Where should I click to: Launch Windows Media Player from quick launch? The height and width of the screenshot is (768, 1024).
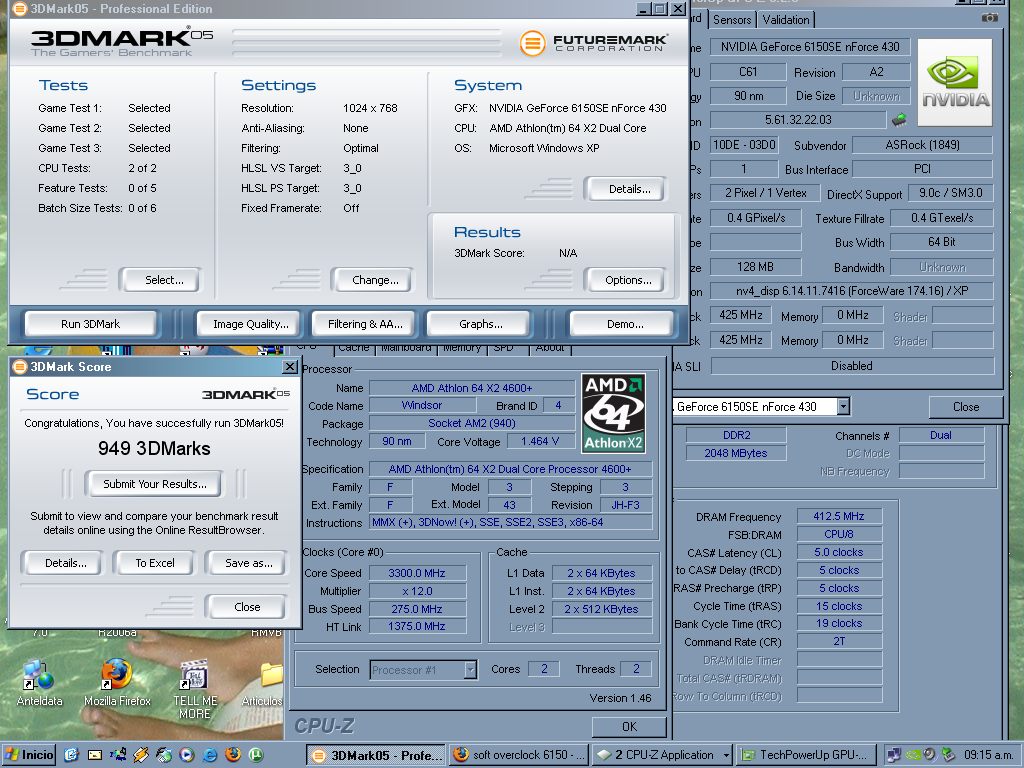point(187,754)
